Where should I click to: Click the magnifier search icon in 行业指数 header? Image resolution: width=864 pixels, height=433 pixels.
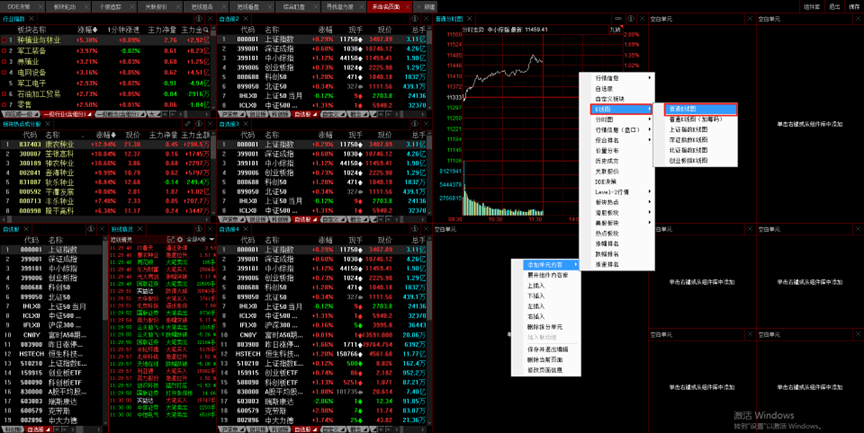206,30
